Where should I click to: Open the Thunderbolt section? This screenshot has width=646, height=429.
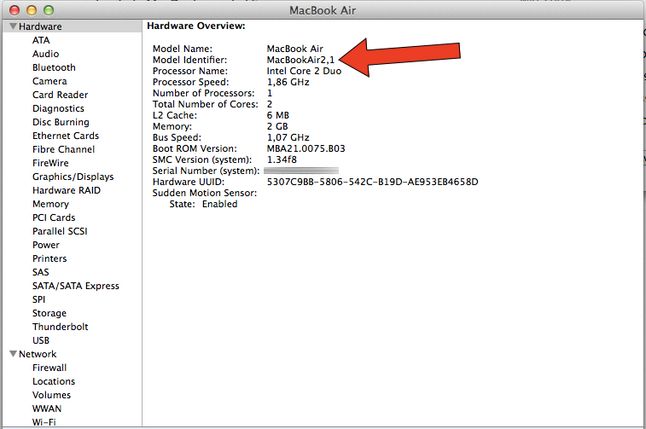[x=60, y=326]
